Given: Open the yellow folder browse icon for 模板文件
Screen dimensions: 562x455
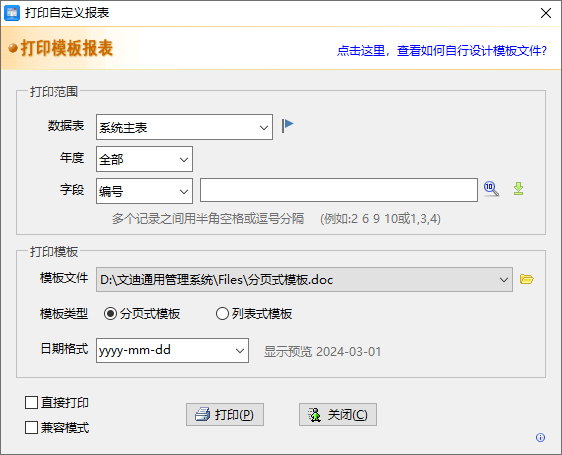Looking at the screenshot, I should [527, 279].
